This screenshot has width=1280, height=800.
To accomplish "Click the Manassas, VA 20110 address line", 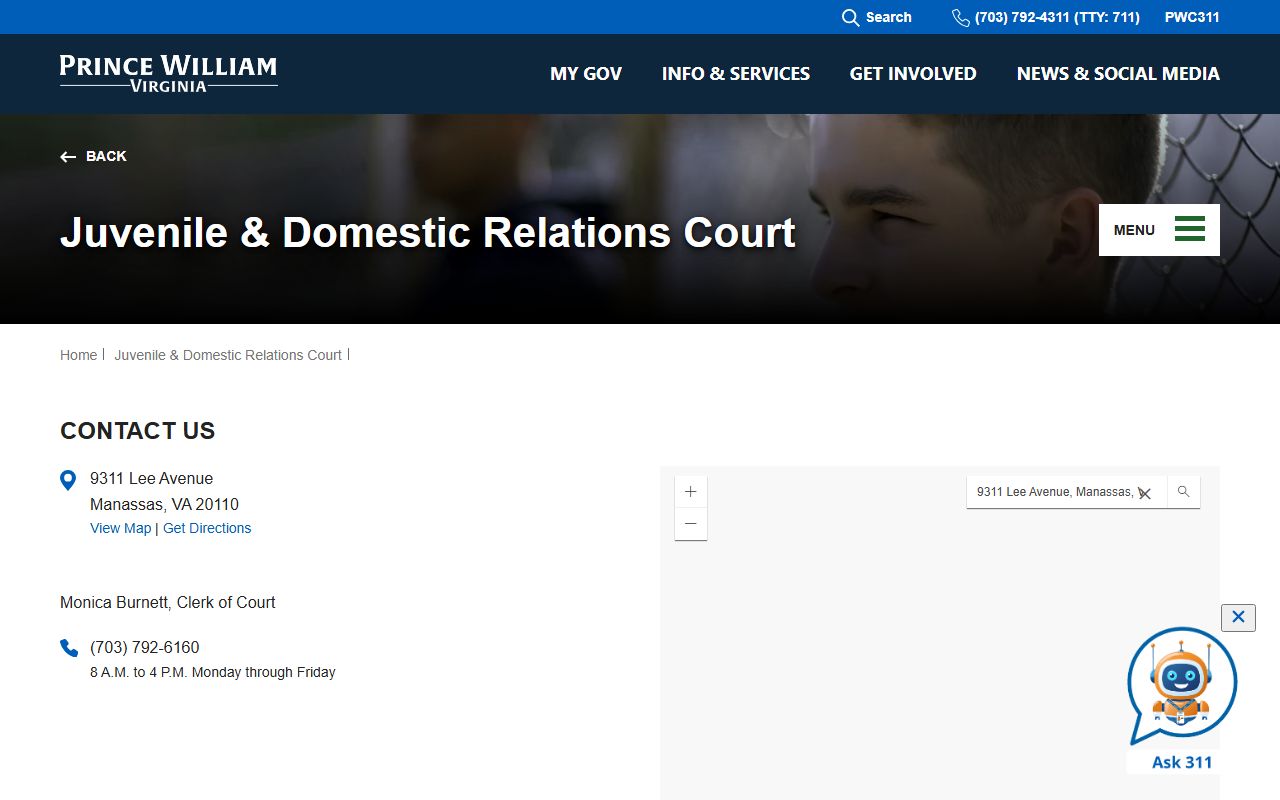I will point(164,504).
